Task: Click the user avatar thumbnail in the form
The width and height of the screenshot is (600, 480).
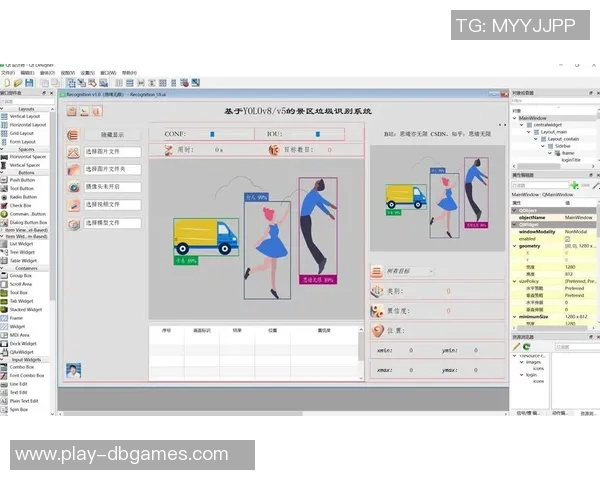Action: pyautogui.click(x=73, y=371)
